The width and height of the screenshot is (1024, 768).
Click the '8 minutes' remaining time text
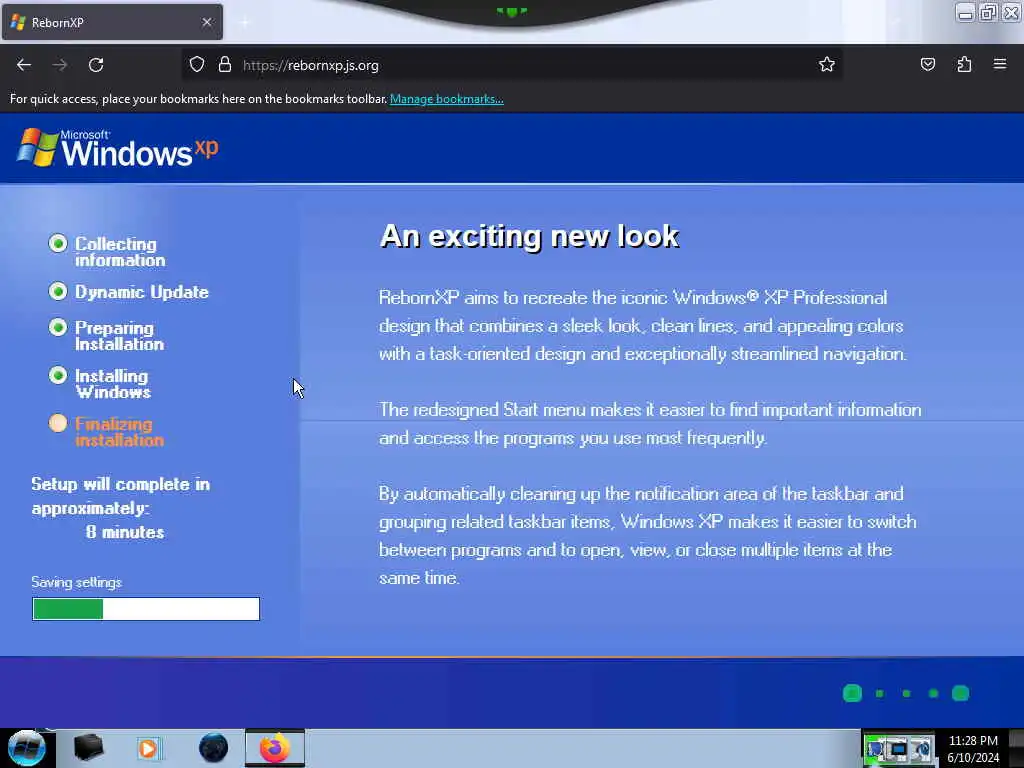coord(125,532)
